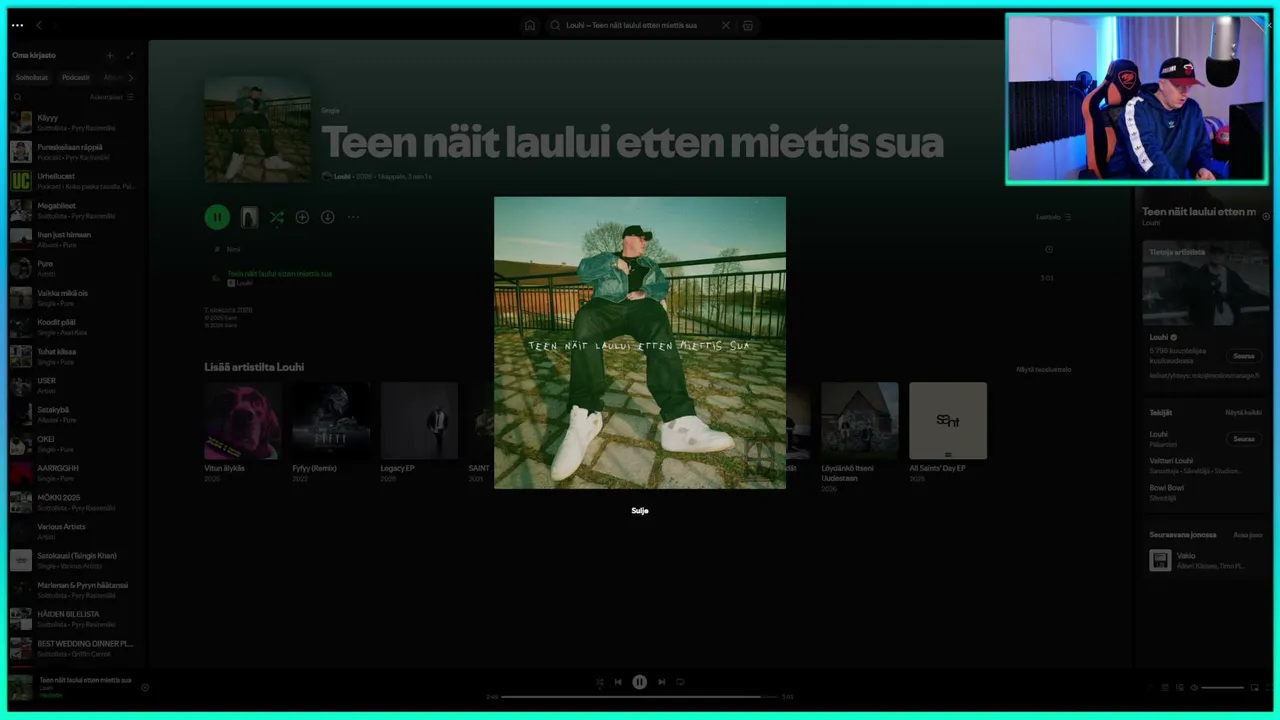Screen dimensions: 1280x720
Task: Click Avaa jono beside Seuraavana jonossa
Action: tap(1247, 535)
